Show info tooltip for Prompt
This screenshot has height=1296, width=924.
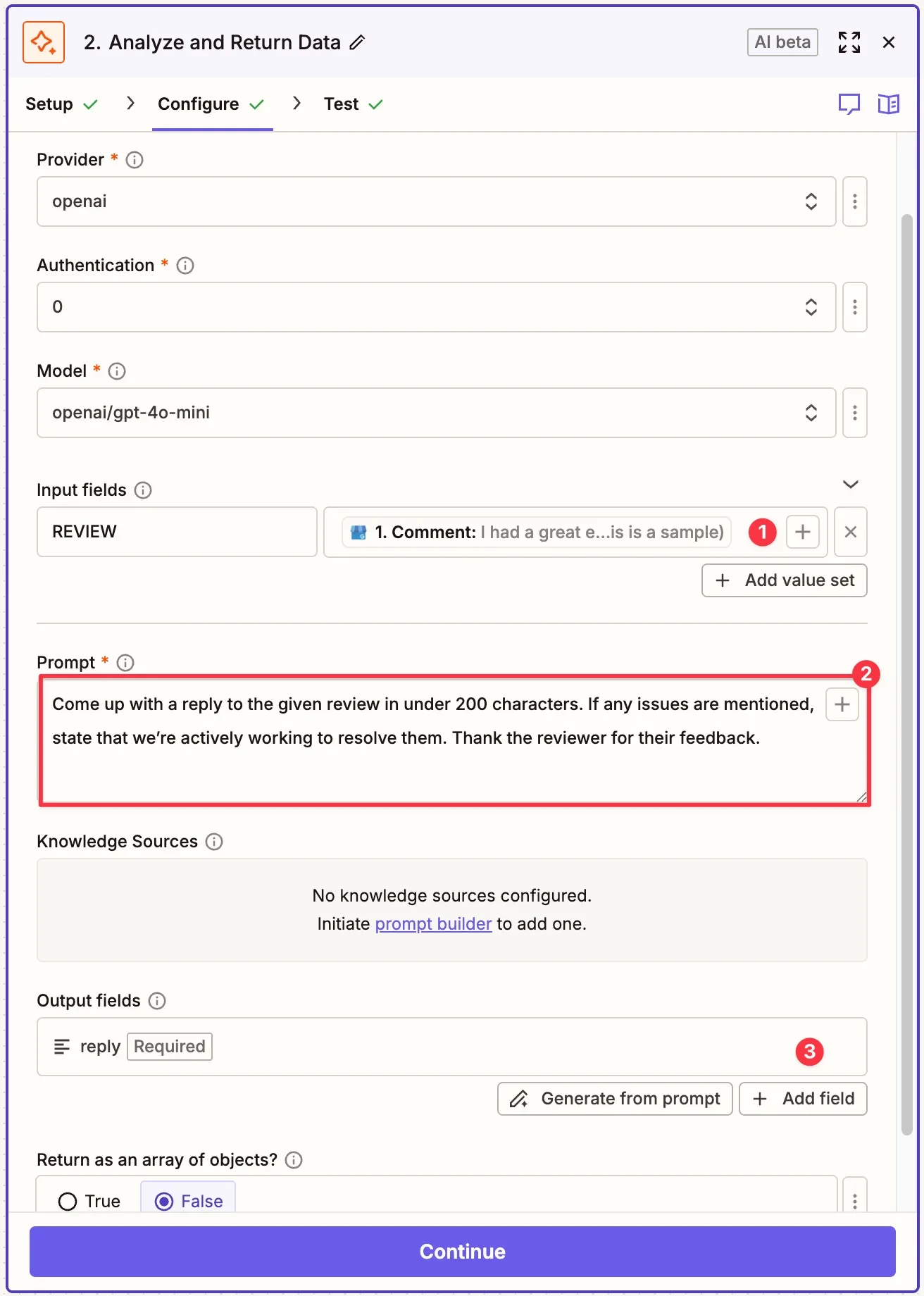[125, 663]
